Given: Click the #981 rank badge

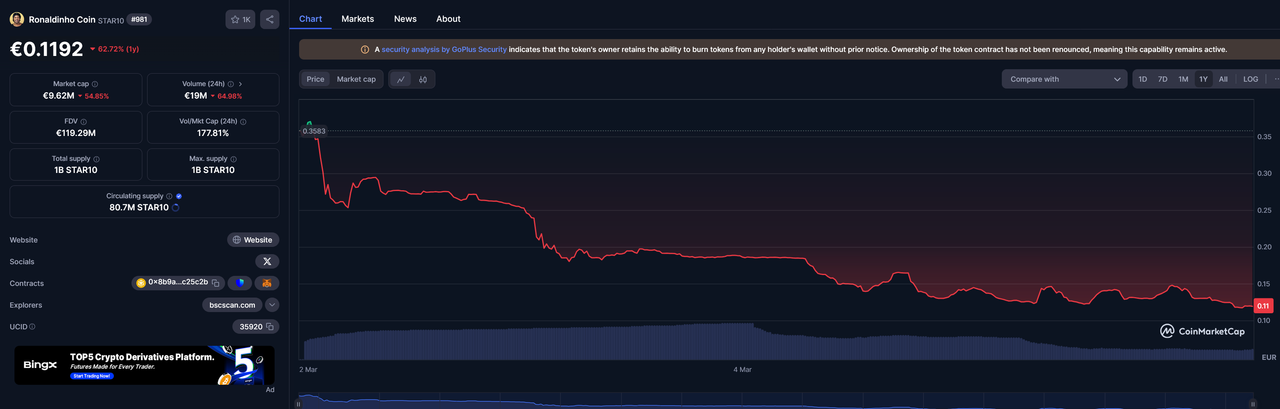Looking at the screenshot, I should [138, 19].
